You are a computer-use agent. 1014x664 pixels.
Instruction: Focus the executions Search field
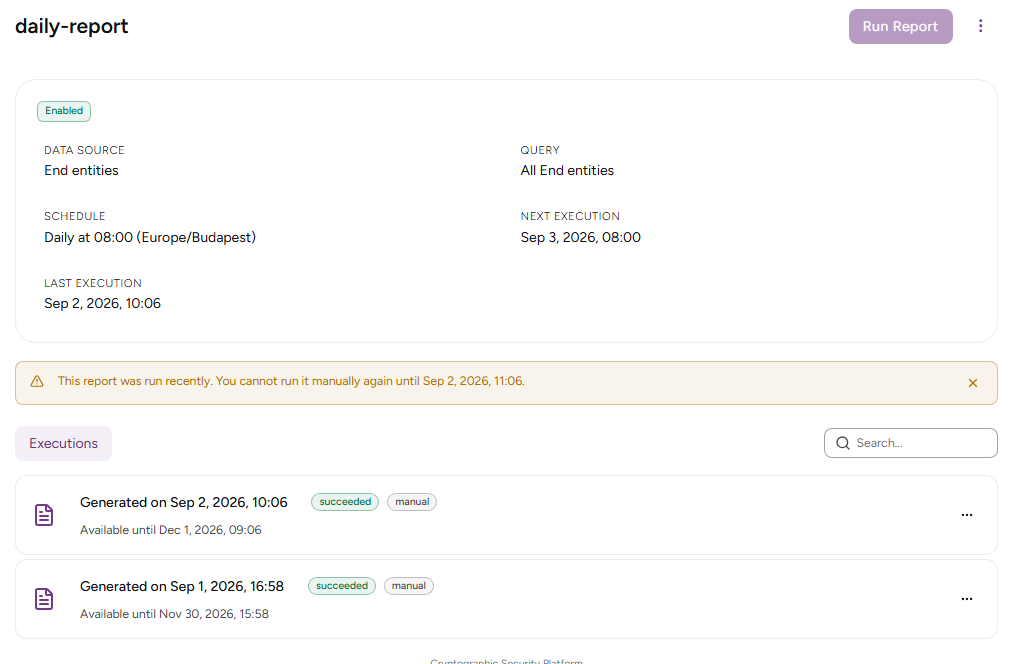[x=911, y=443]
